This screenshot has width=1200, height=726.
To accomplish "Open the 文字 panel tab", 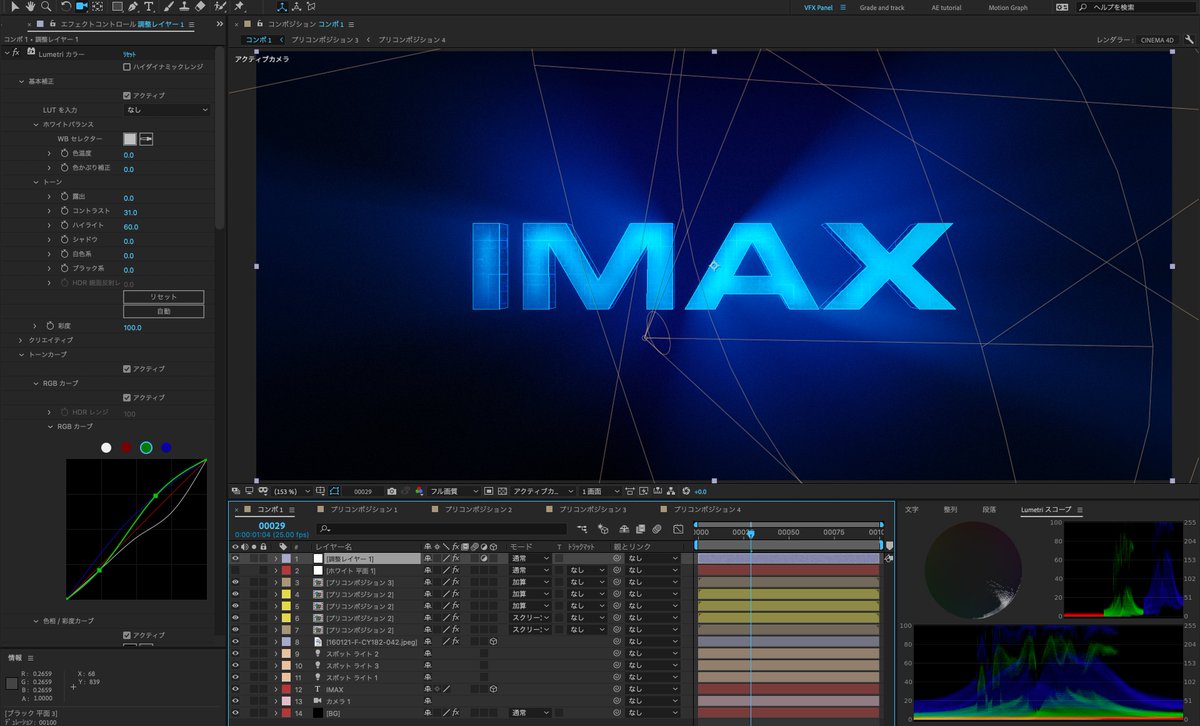I will coord(912,510).
